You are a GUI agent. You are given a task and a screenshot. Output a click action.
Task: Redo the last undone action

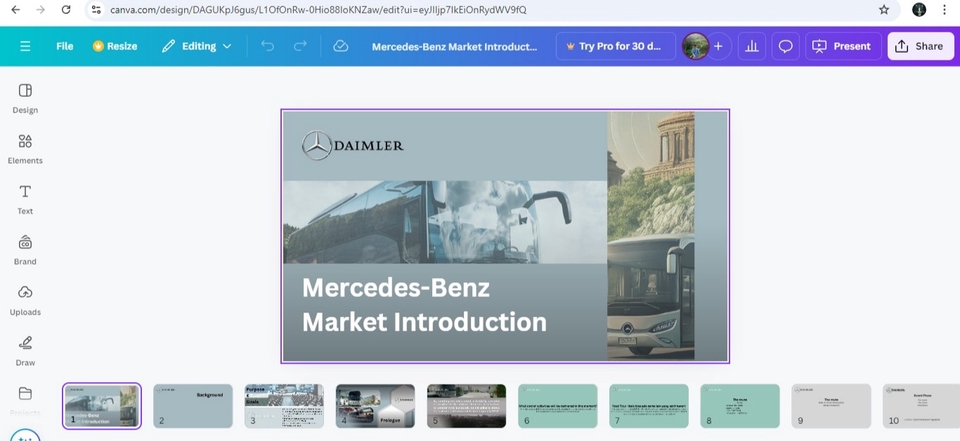tap(300, 46)
